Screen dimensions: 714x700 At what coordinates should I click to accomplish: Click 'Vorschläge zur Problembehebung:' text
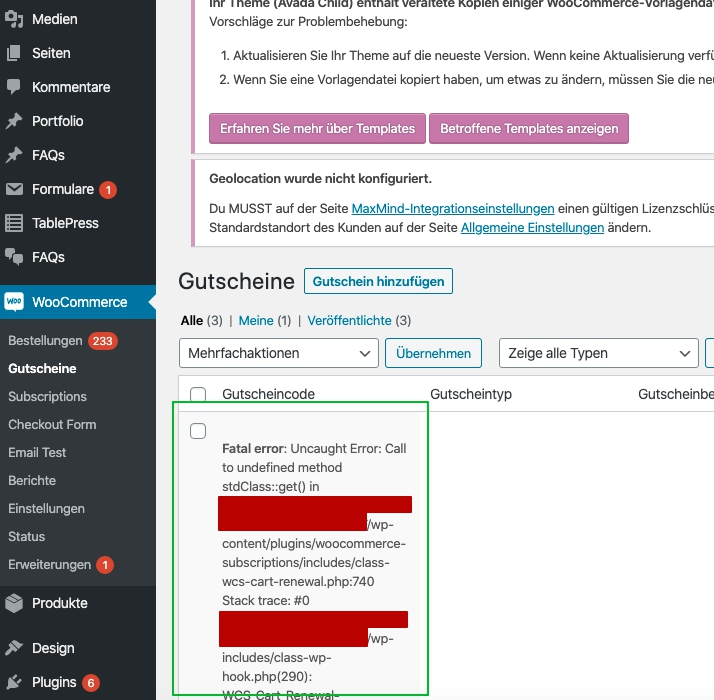pyautogui.click(x=308, y=21)
